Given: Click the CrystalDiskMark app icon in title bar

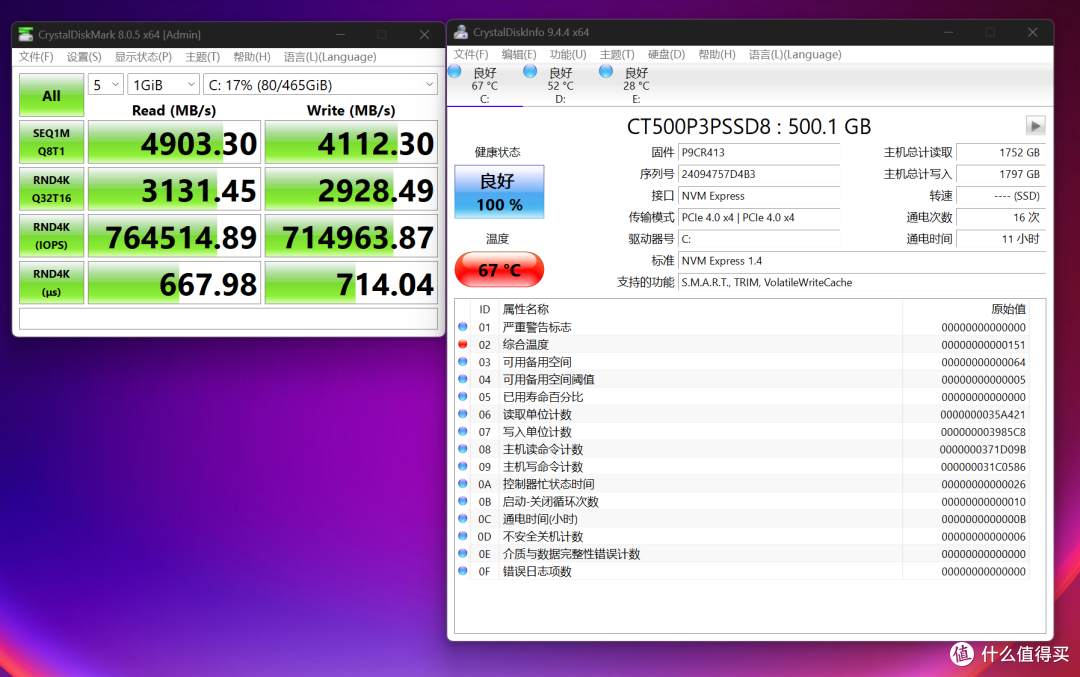Looking at the screenshot, I should pos(25,34).
